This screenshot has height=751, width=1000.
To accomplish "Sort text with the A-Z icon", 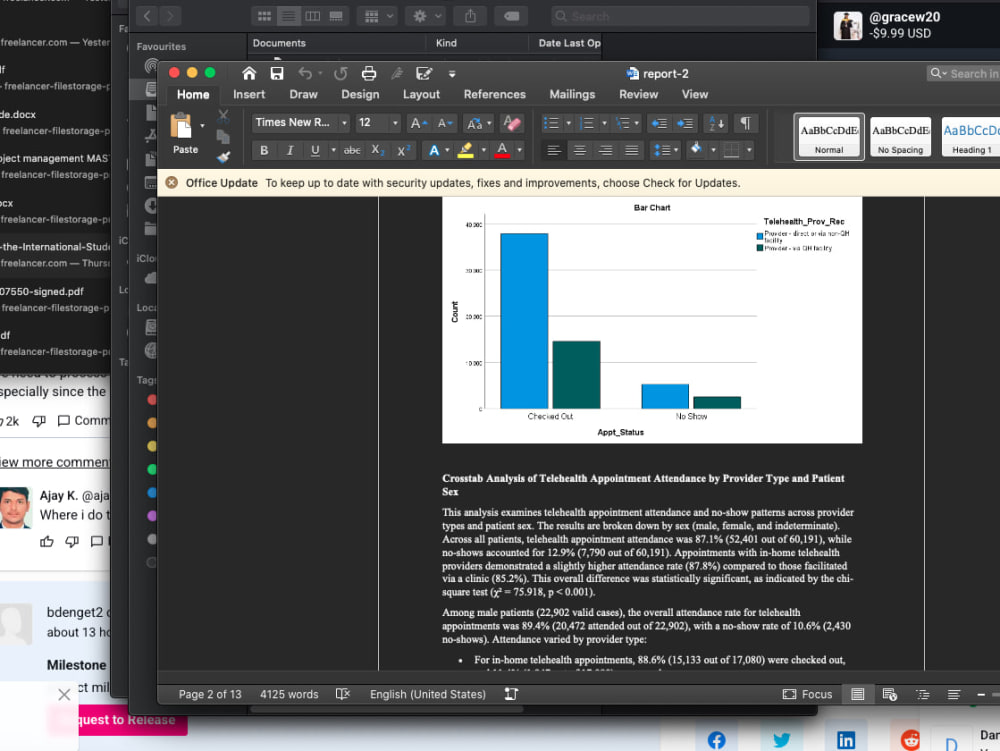I will pyautogui.click(x=717, y=123).
